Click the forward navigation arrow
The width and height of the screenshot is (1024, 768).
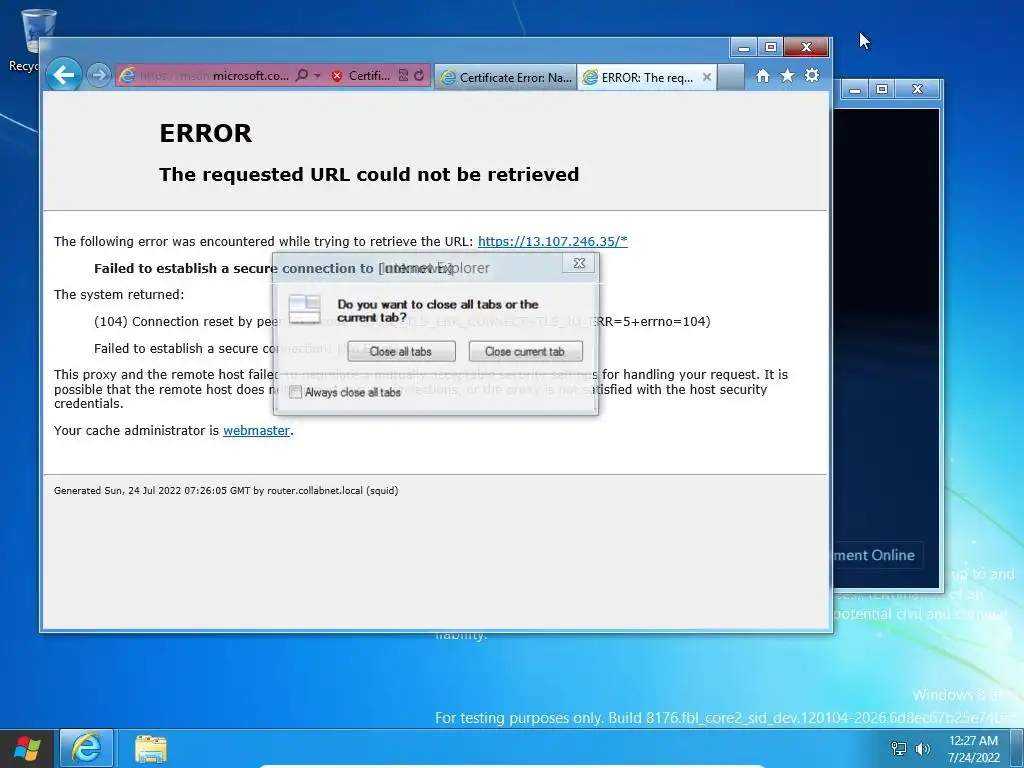(x=98, y=76)
